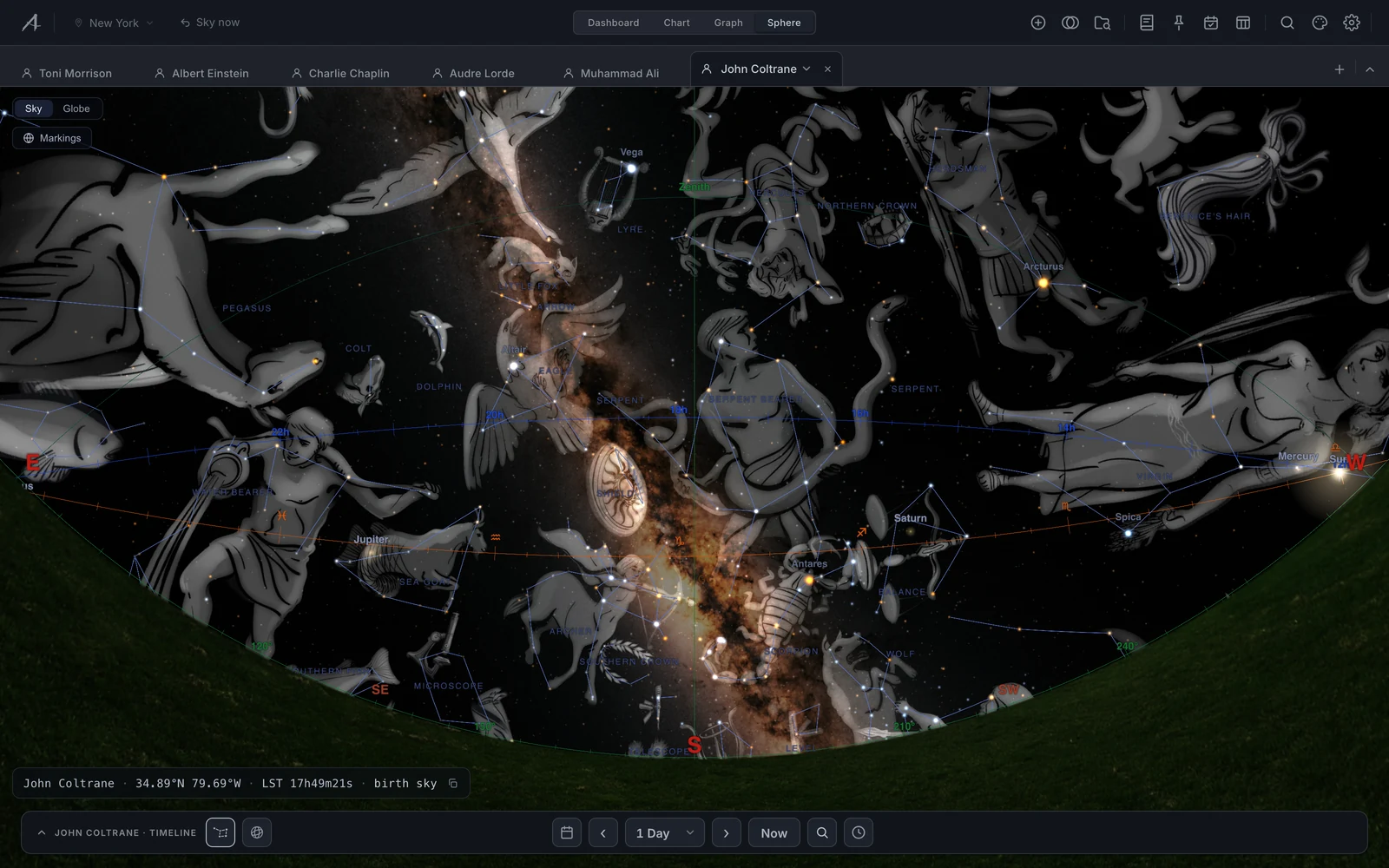Close the John Coltrane tab
The height and width of the screenshot is (868, 1389).
[827, 69]
